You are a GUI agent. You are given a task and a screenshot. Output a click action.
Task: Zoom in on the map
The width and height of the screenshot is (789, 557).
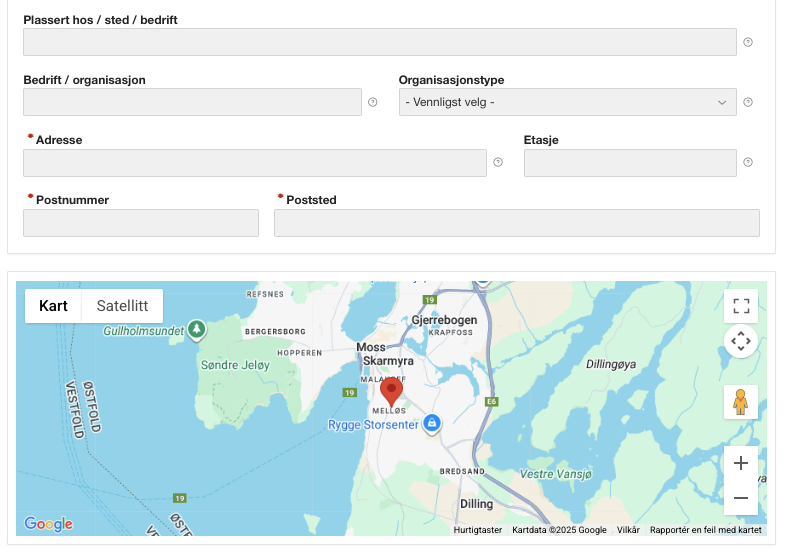pos(741,463)
